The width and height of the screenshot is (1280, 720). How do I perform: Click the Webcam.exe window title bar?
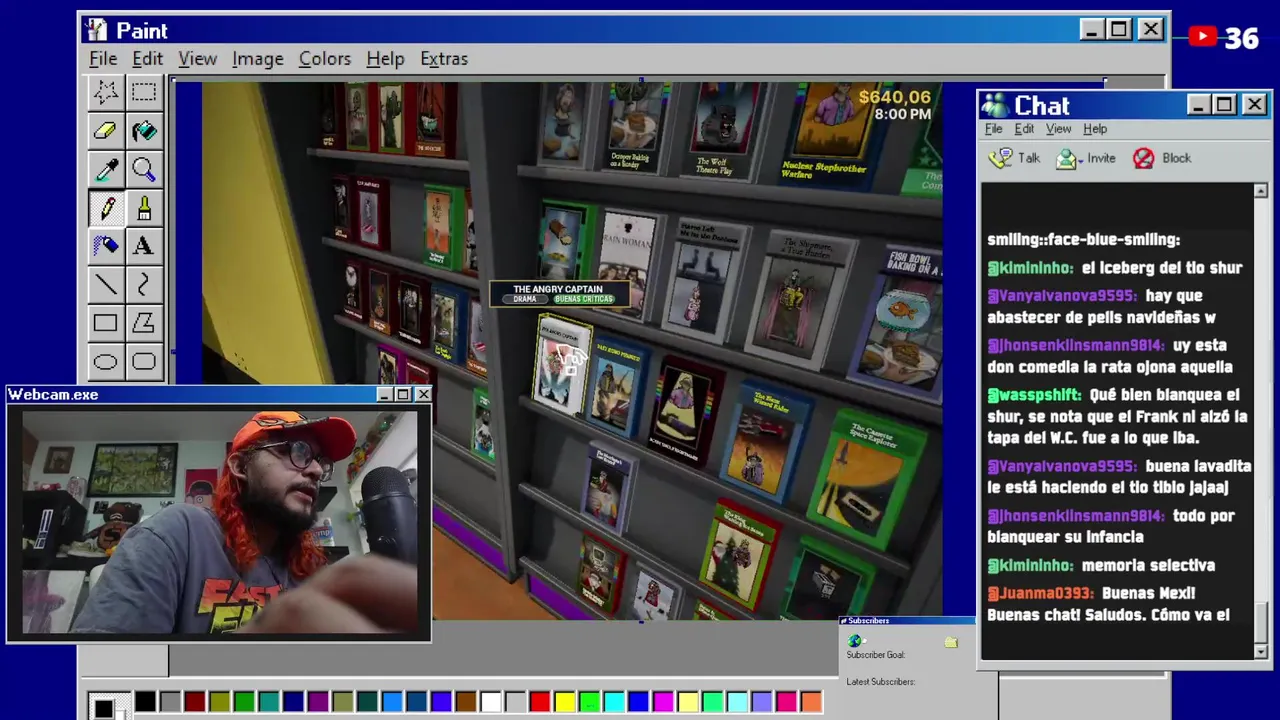(219, 395)
